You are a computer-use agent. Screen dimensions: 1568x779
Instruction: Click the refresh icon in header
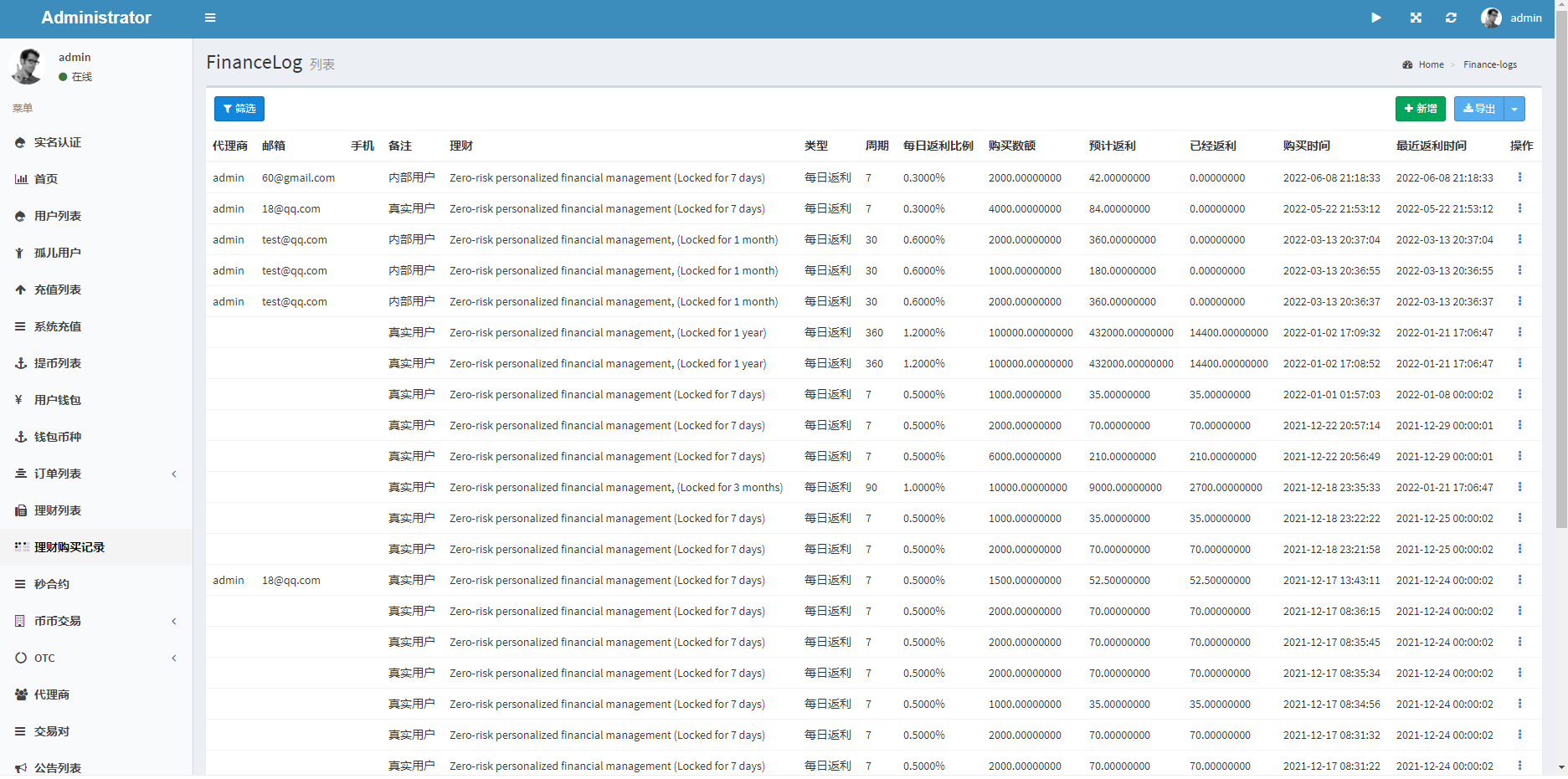coord(1451,18)
